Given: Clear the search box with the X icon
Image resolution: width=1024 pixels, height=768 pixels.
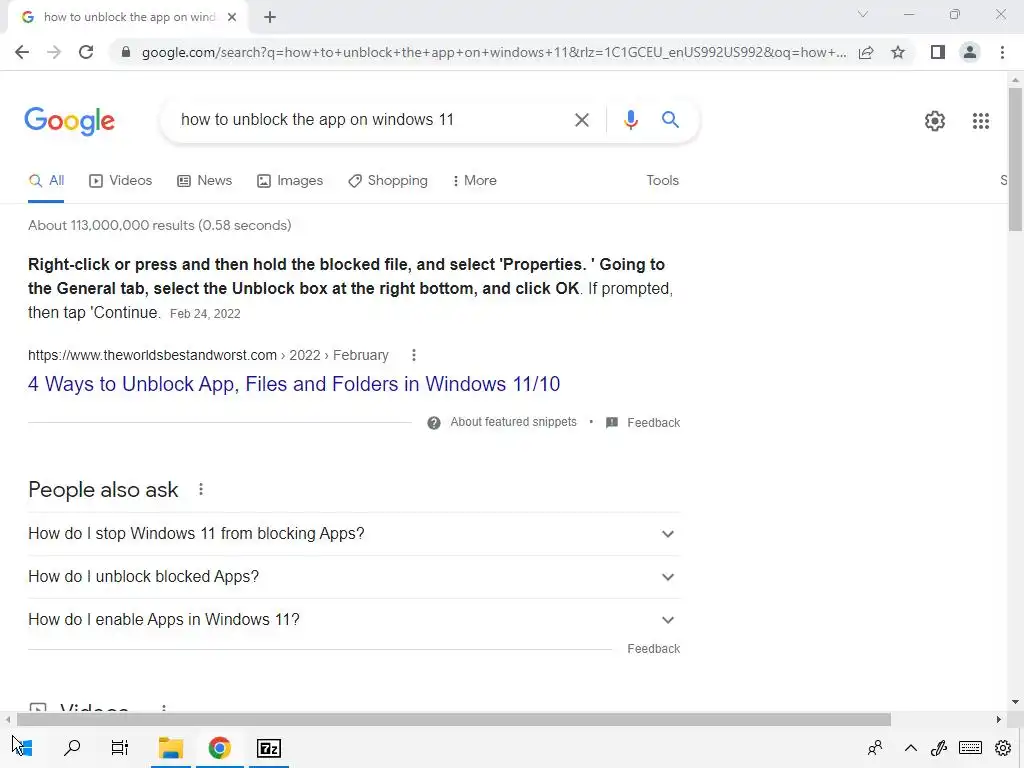Looking at the screenshot, I should tap(581, 120).
